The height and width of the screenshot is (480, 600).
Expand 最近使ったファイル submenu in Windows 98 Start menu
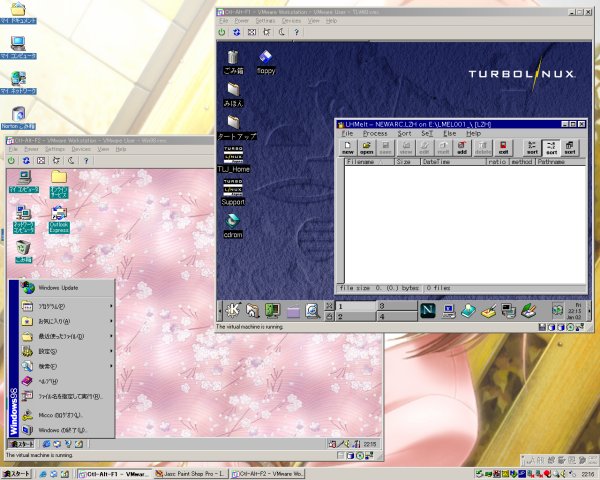tap(67, 336)
